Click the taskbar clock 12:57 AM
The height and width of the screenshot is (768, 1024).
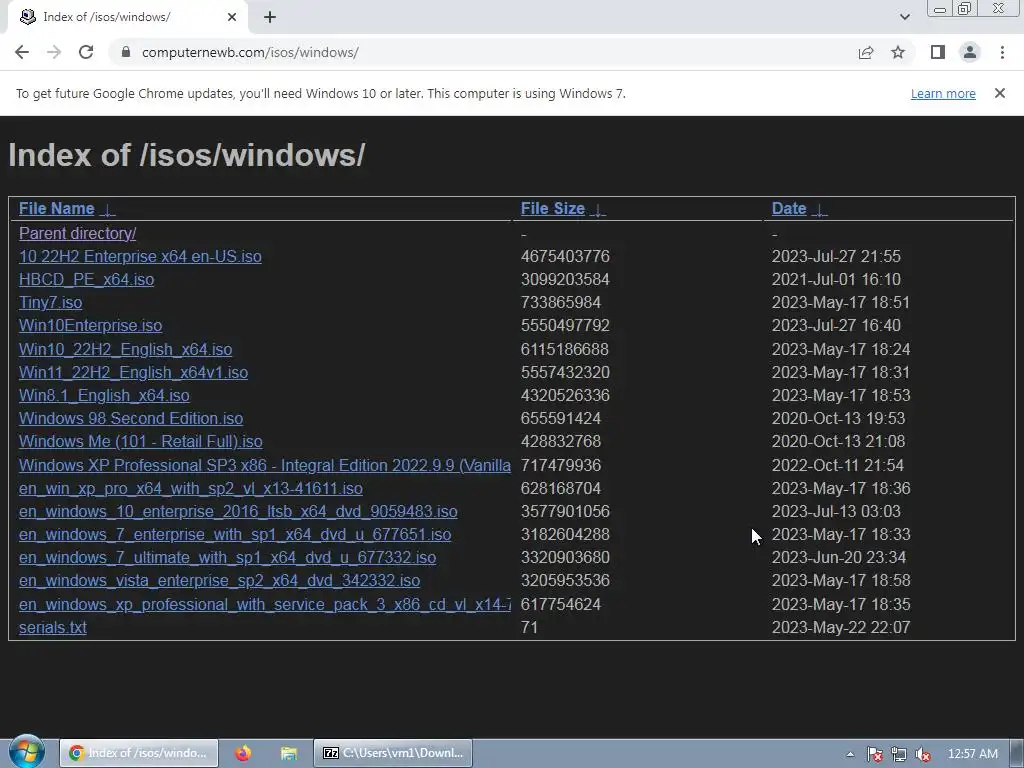pos(972,754)
